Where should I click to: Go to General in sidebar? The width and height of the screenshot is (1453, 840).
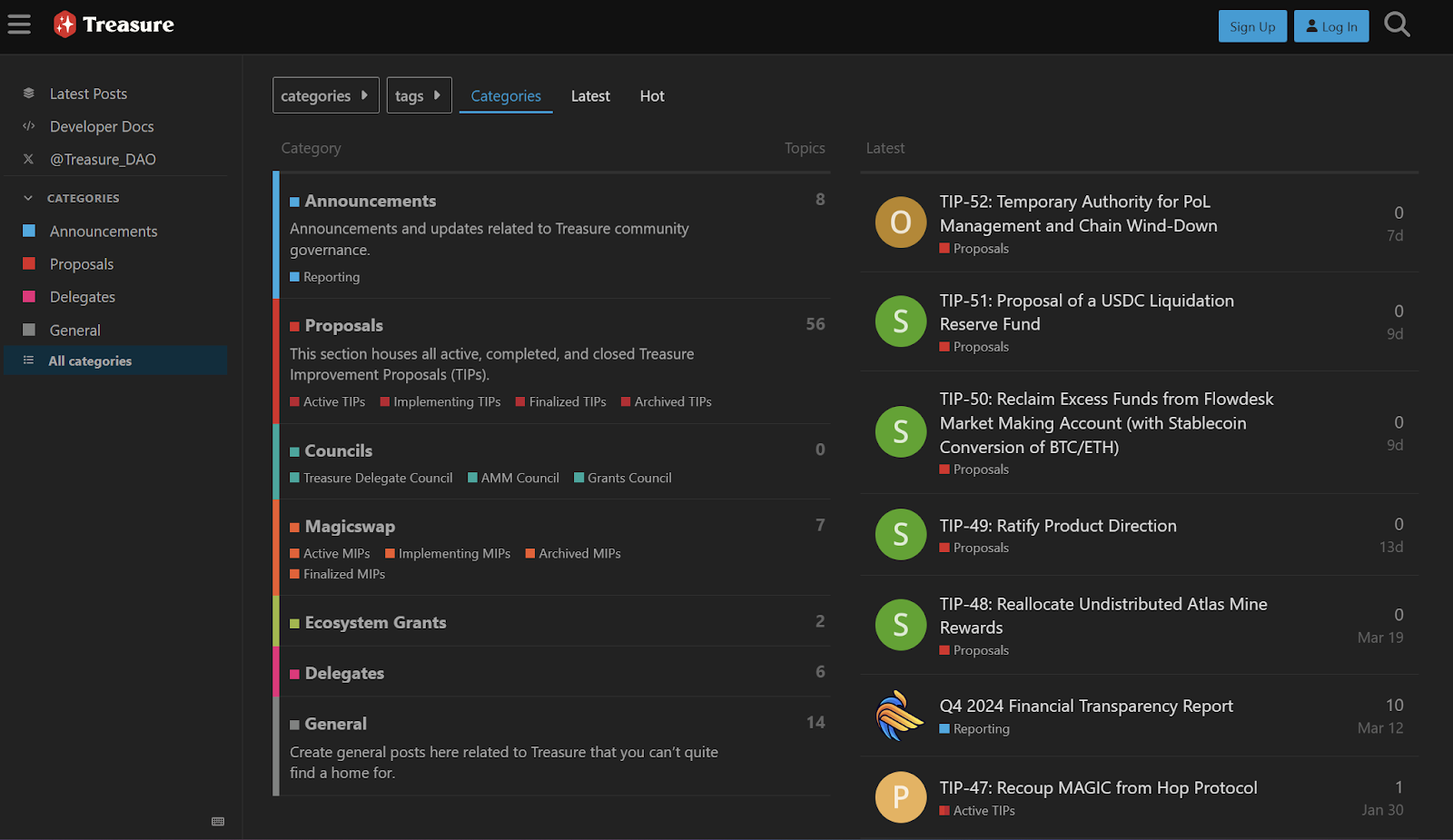(x=75, y=331)
